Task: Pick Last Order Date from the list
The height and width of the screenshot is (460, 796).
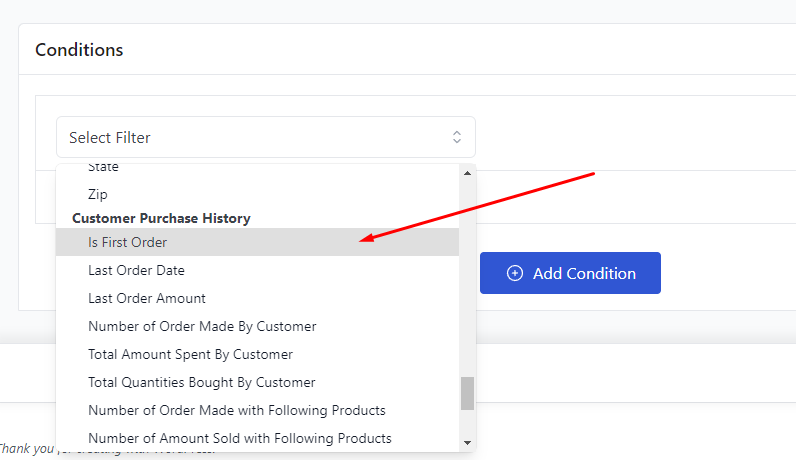Action: 257,270
